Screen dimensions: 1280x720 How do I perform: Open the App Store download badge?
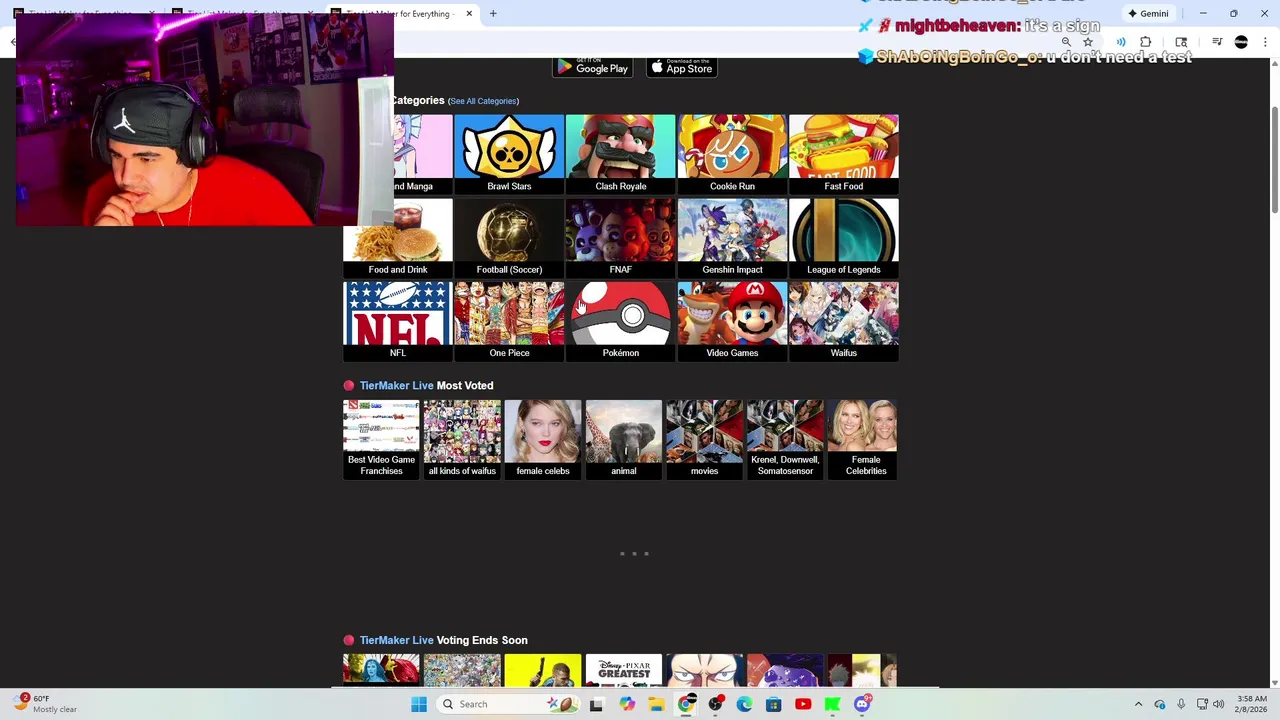[682, 67]
